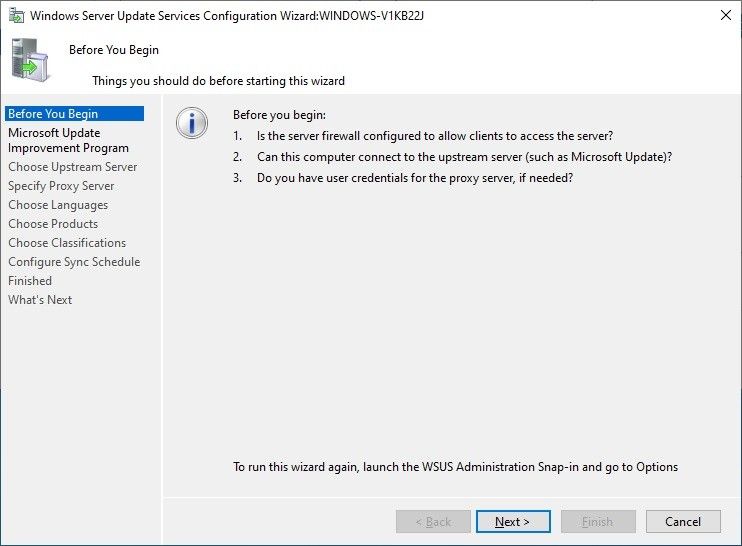
Task: Click the What's Next step
Action: (40, 299)
